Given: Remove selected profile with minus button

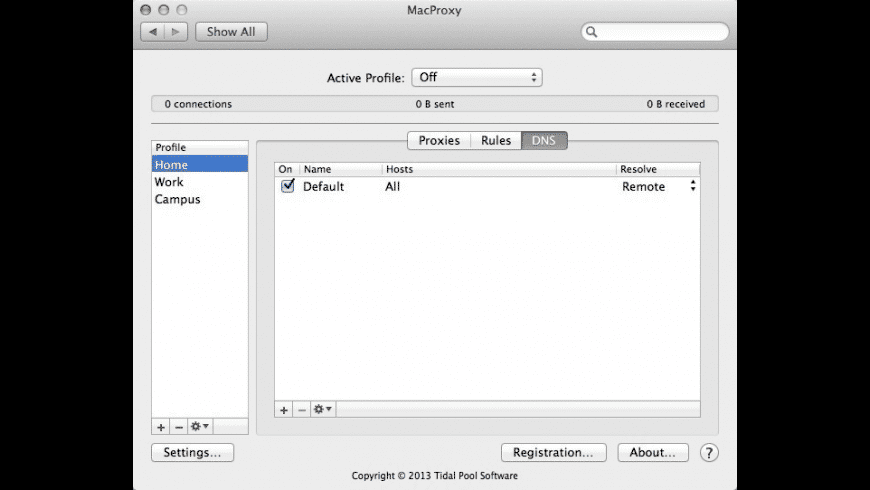Looking at the screenshot, I should coord(179,427).
